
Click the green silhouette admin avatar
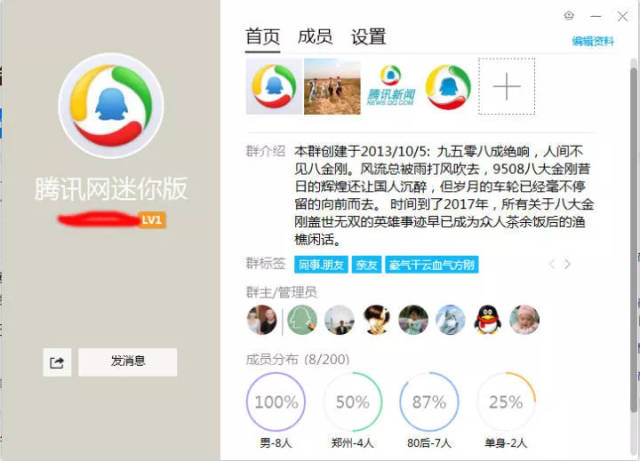[302, 320]
